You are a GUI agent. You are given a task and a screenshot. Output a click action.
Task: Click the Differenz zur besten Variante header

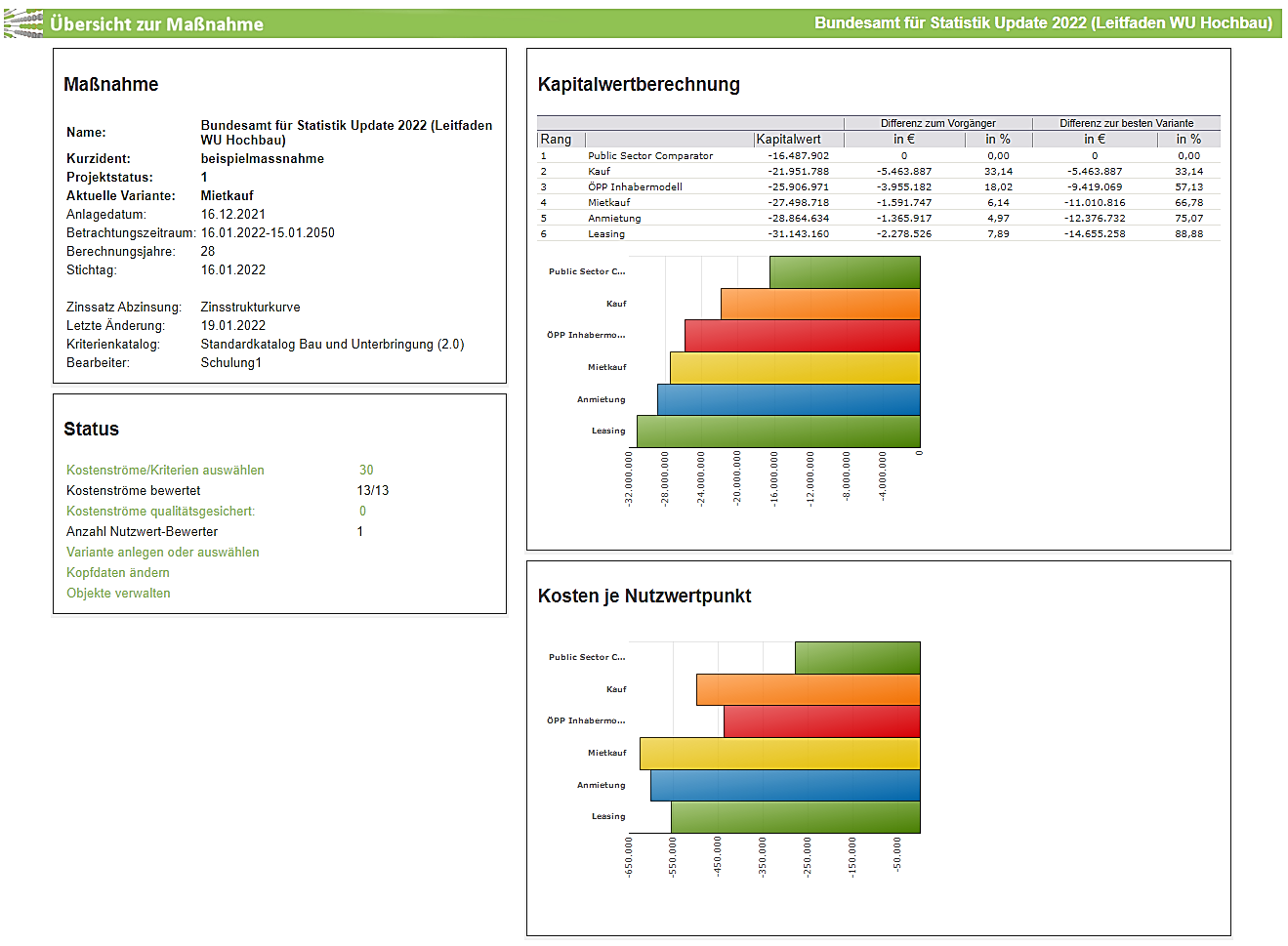coord(1126,123)
